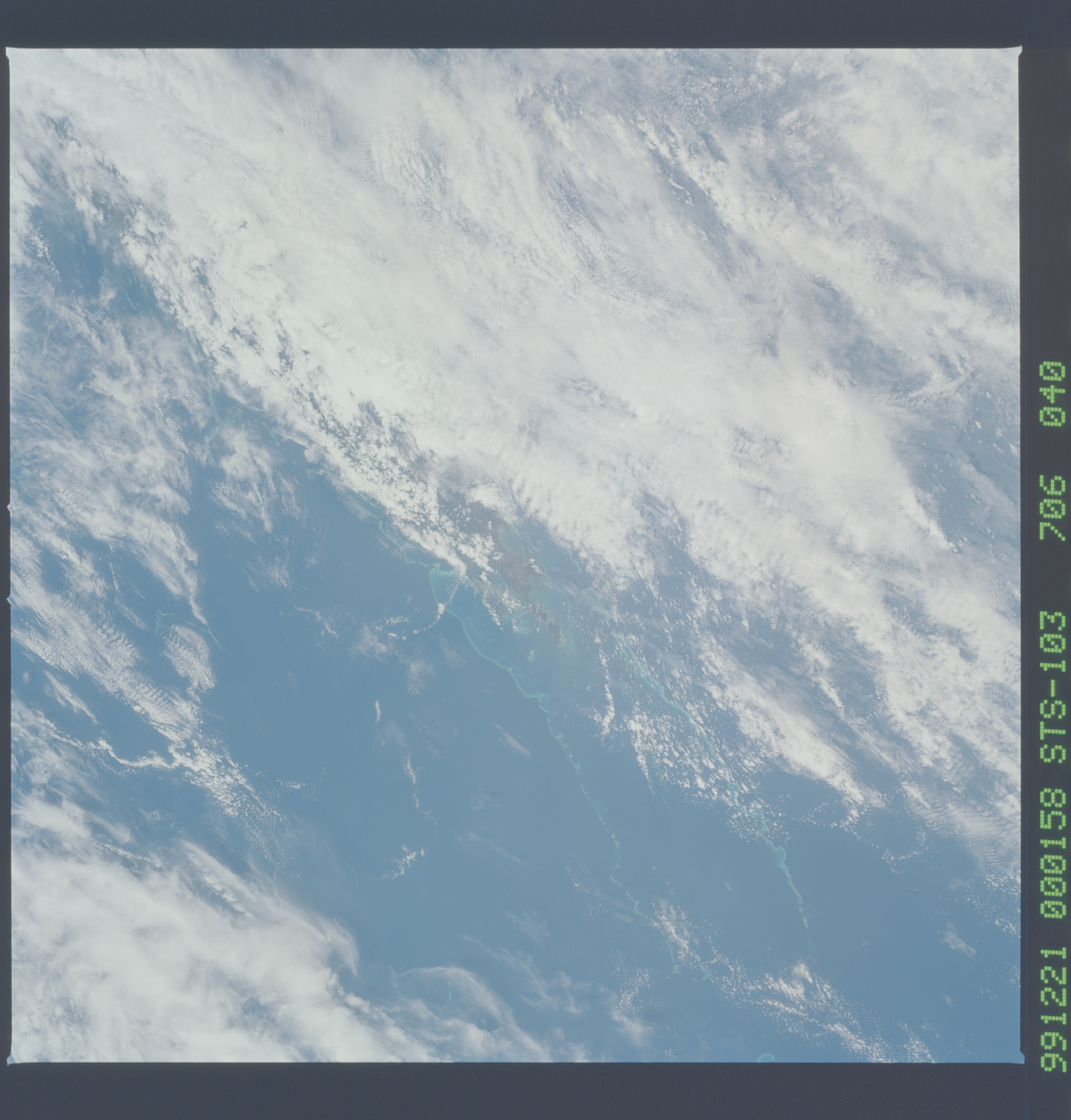Click the green 706 roll number
1071x1120 pixels.
pos(1052,508)
